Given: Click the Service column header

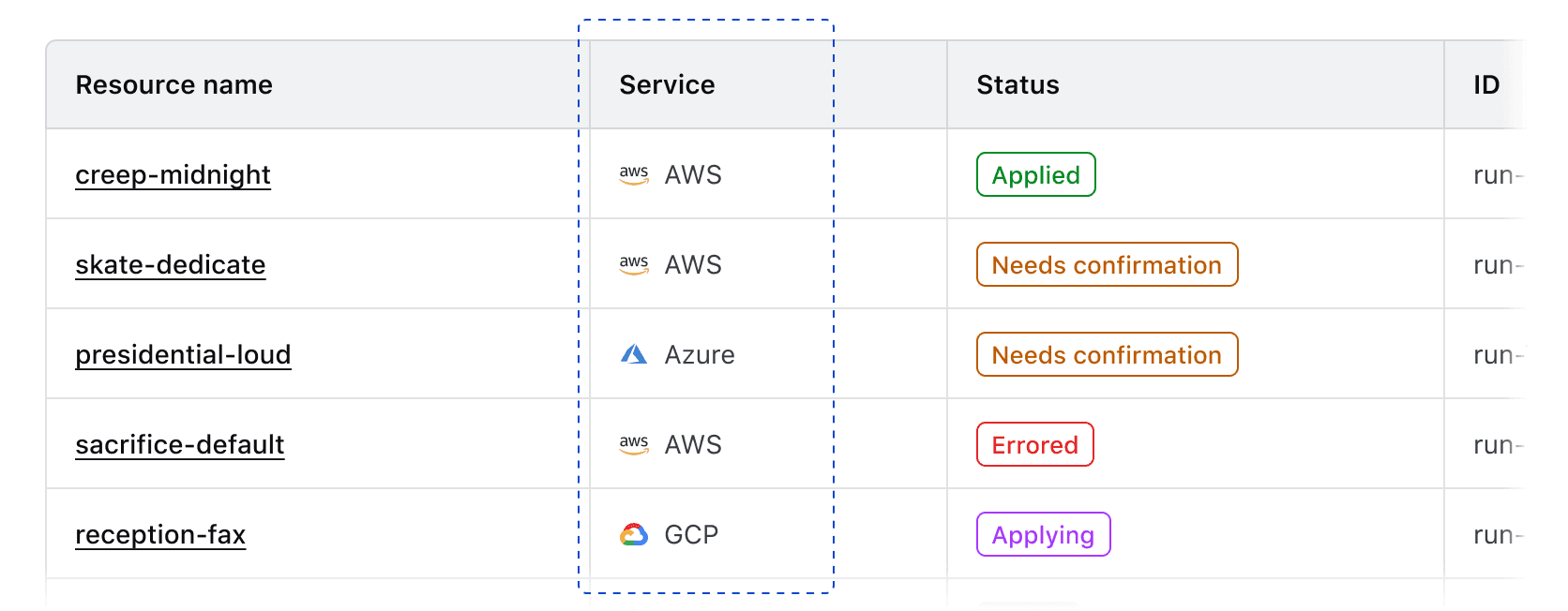Looking at the screenshot, I should (x=666, y=84).
